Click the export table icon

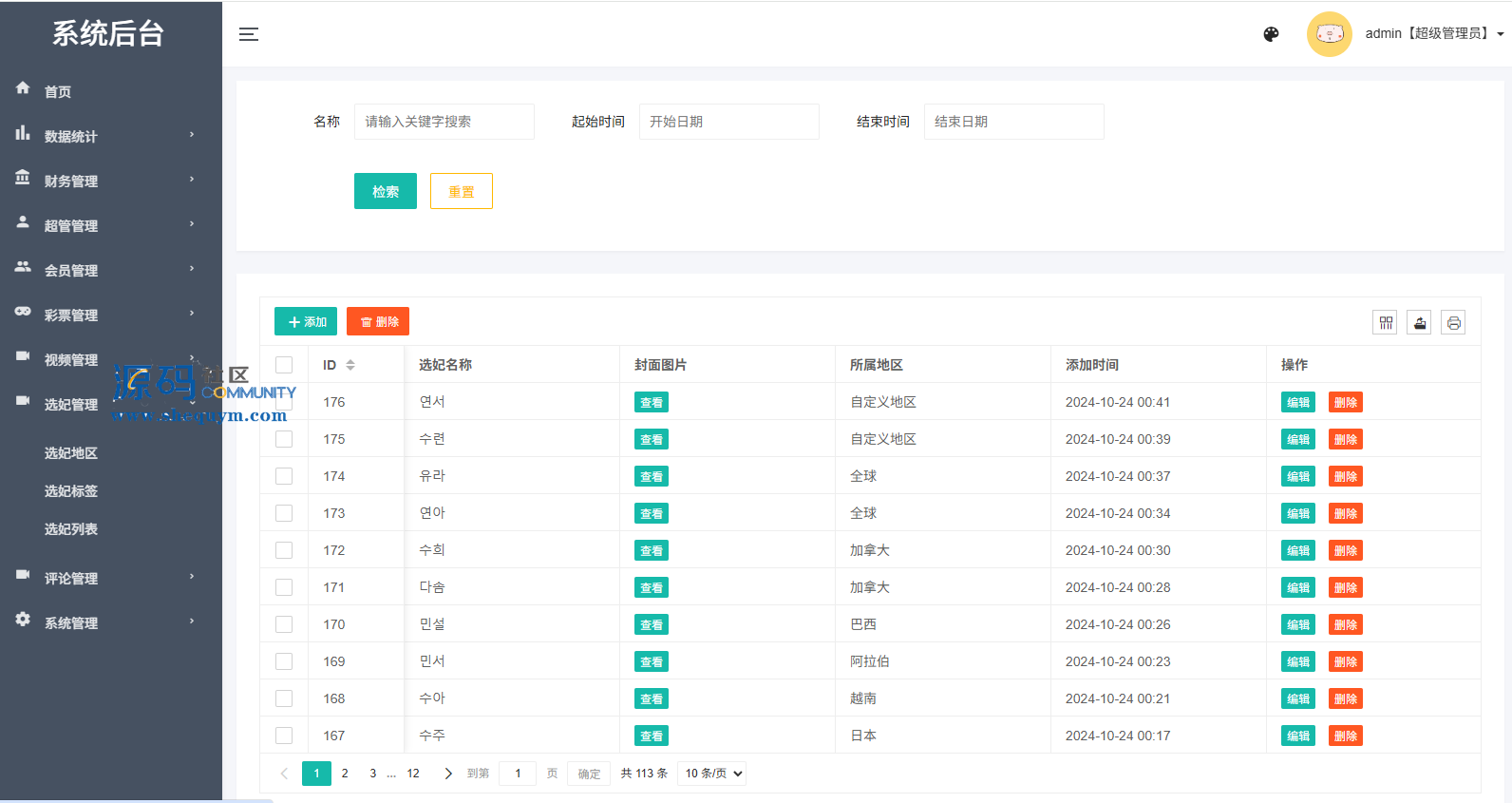[1419, 323]
